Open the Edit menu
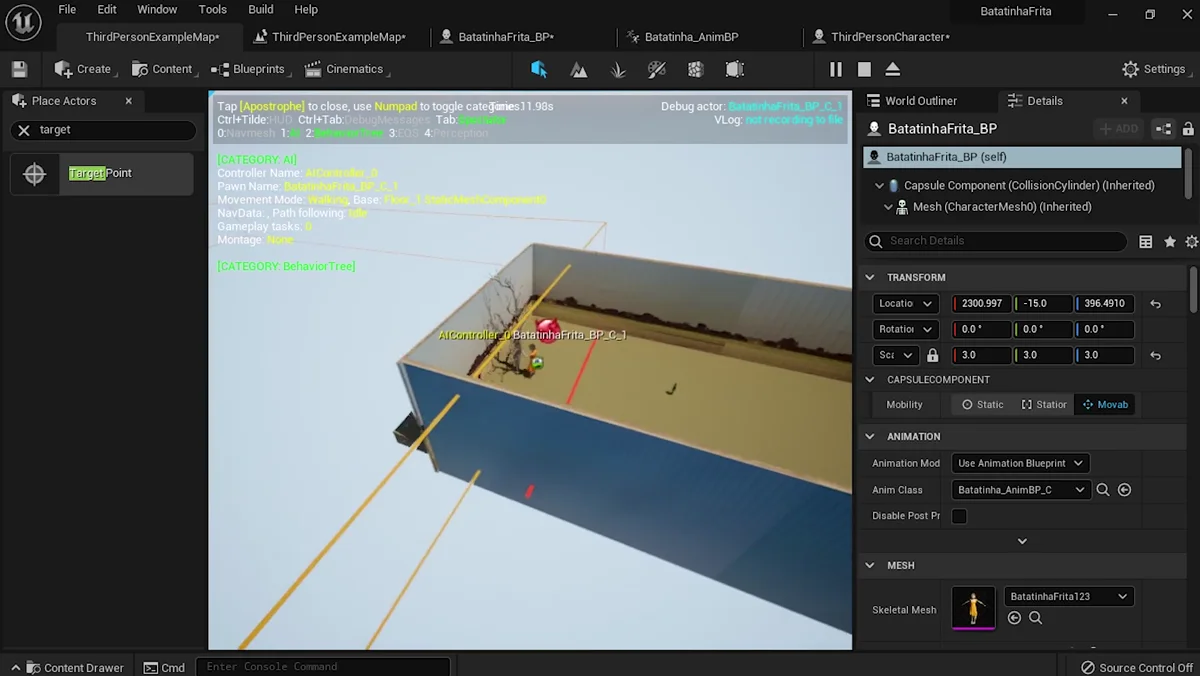Screen dimensions: 1200x676 click(x=107, y=10)
